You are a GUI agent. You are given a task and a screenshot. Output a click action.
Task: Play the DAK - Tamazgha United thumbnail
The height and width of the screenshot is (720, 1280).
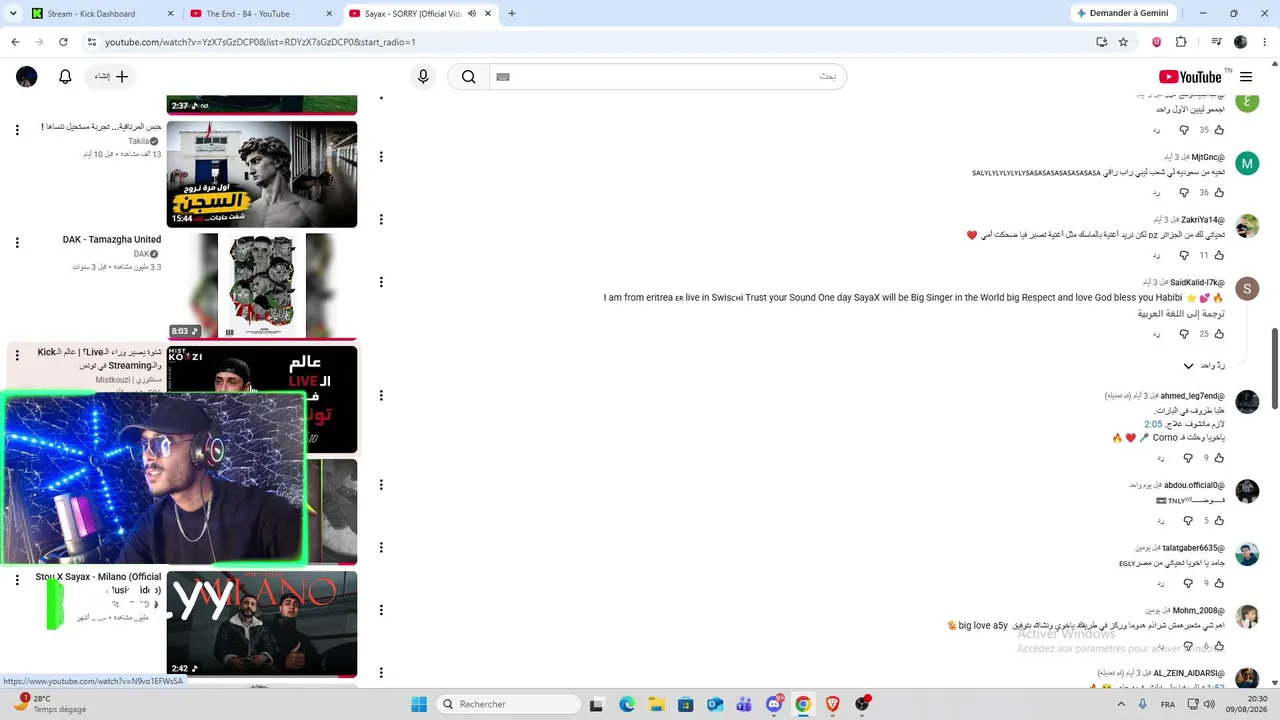click(262, 286)
